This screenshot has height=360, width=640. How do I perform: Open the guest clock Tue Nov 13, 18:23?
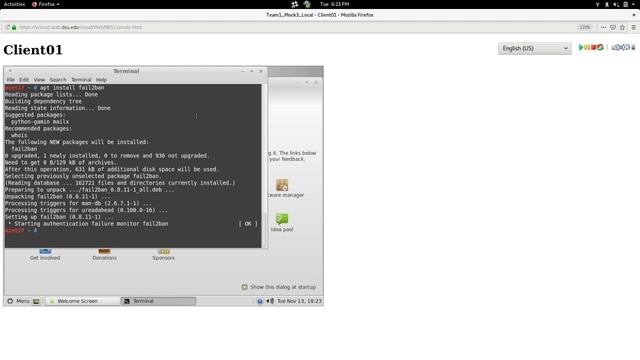299,301
